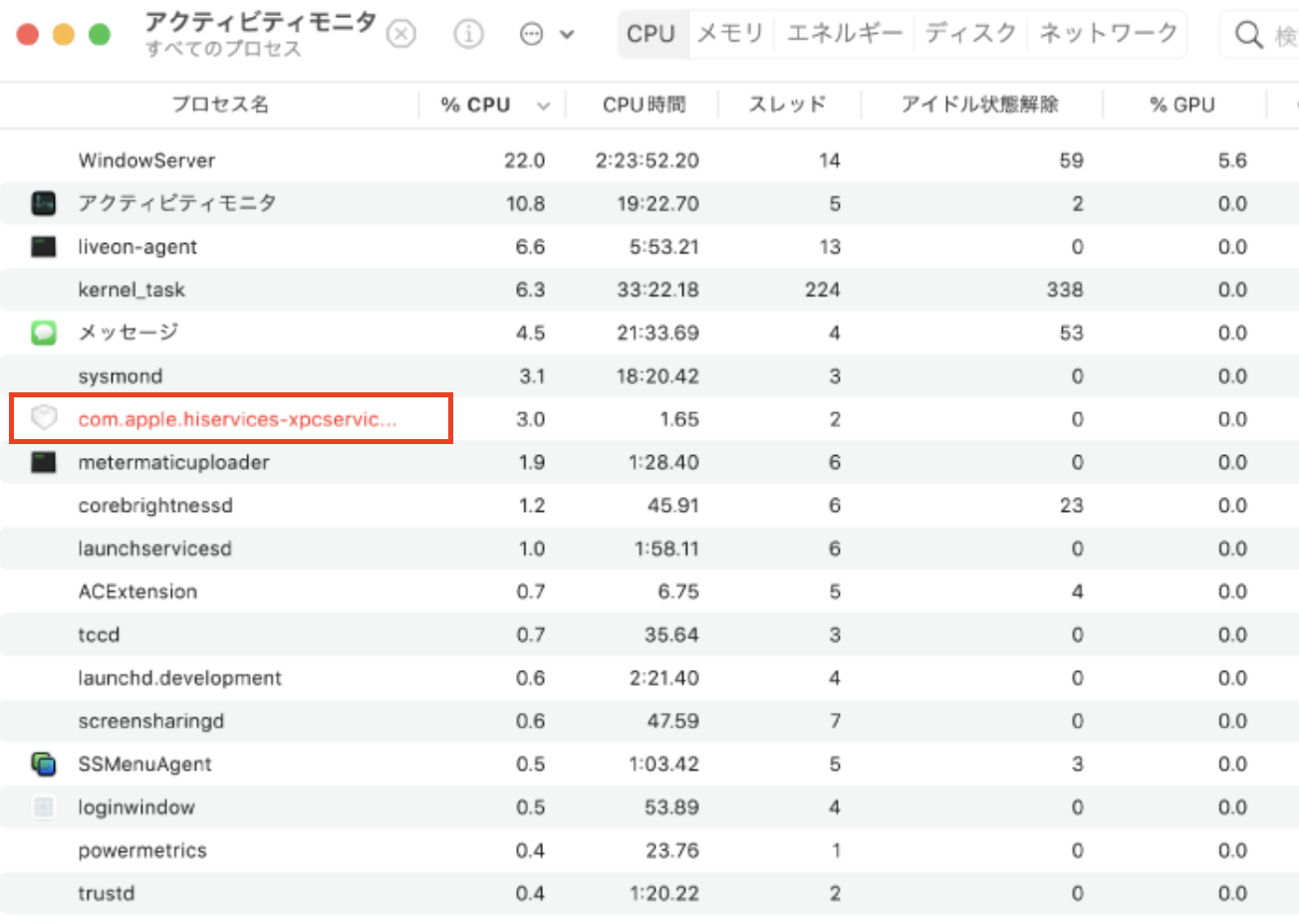1299x924 pixels.
Task: Toggle sort order on the % CPU column
Action: tap(473, 105)
